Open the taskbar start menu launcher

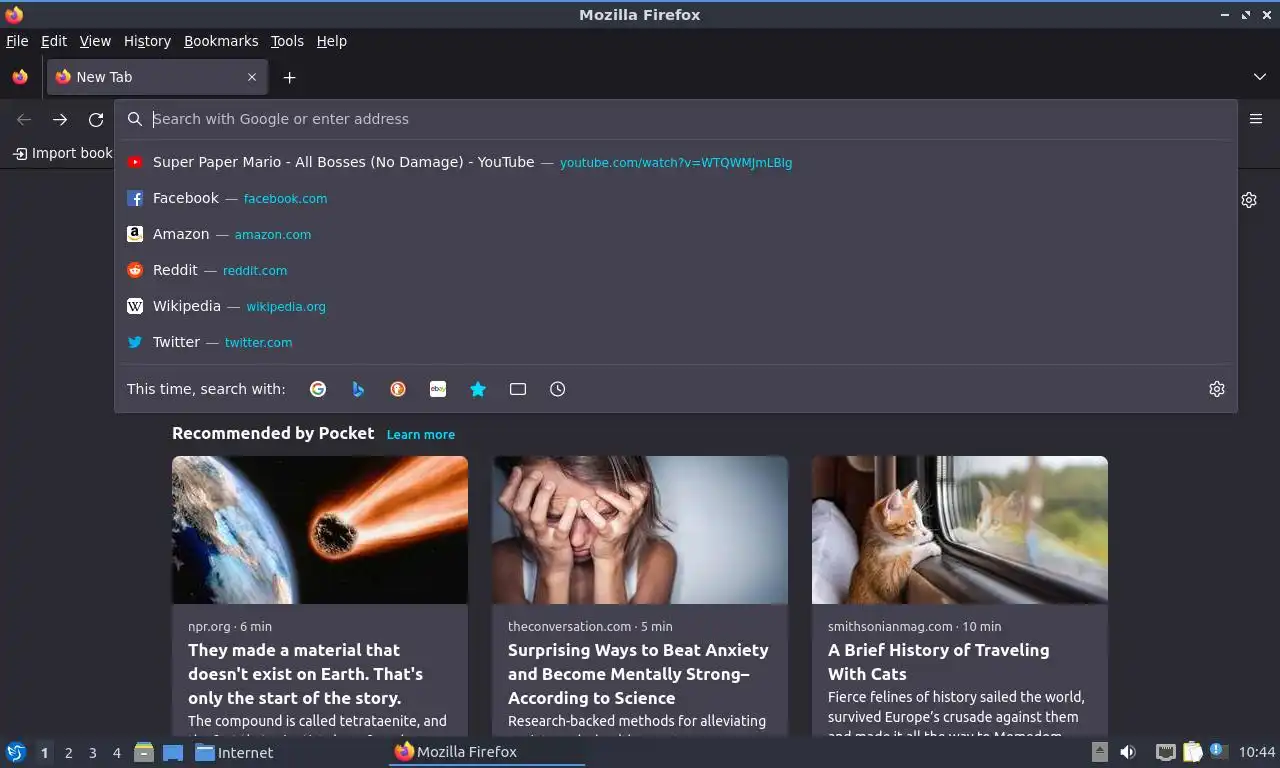(x=16, y=752)
